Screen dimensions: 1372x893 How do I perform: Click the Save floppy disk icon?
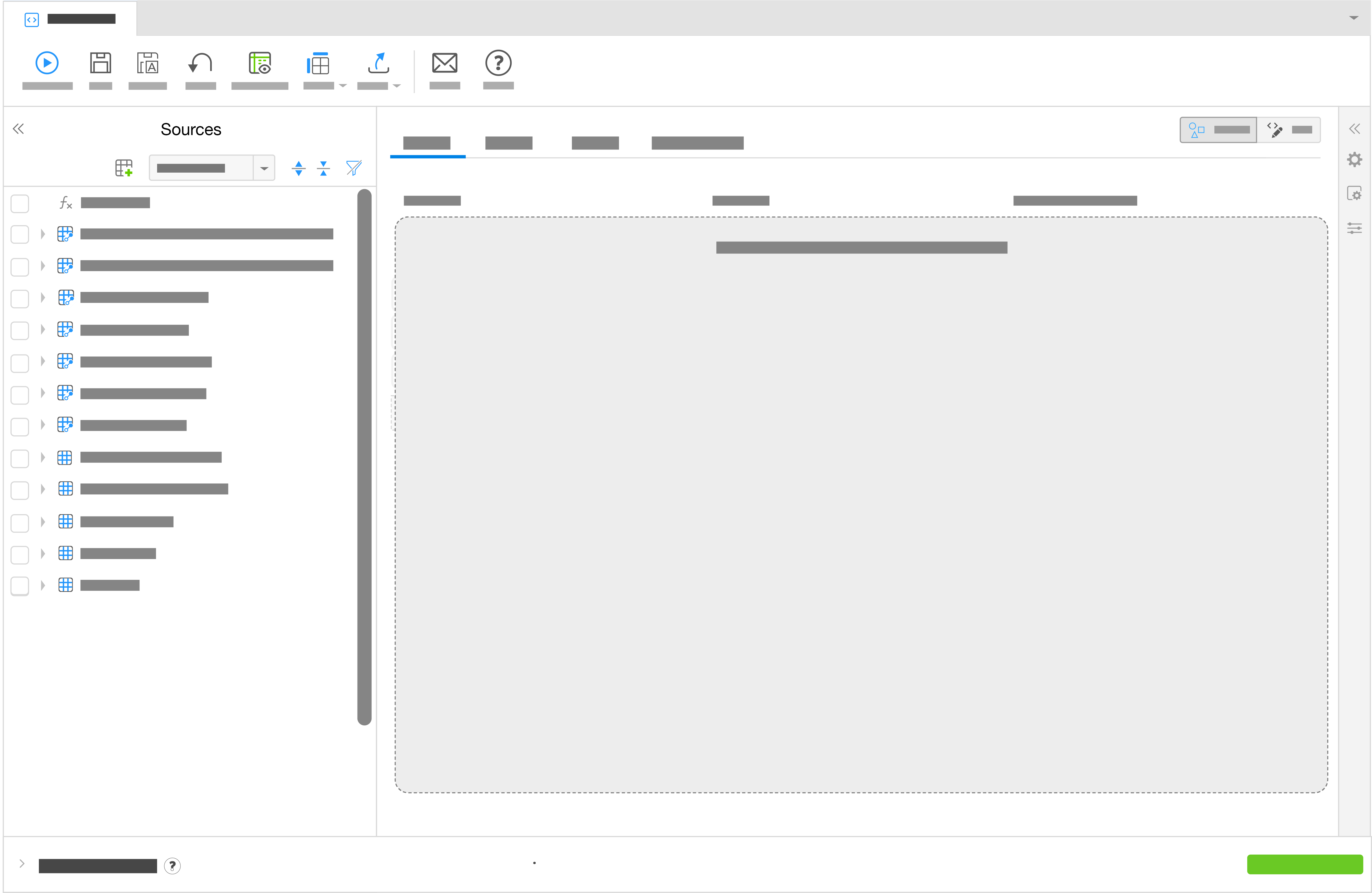tap(100, 63)
